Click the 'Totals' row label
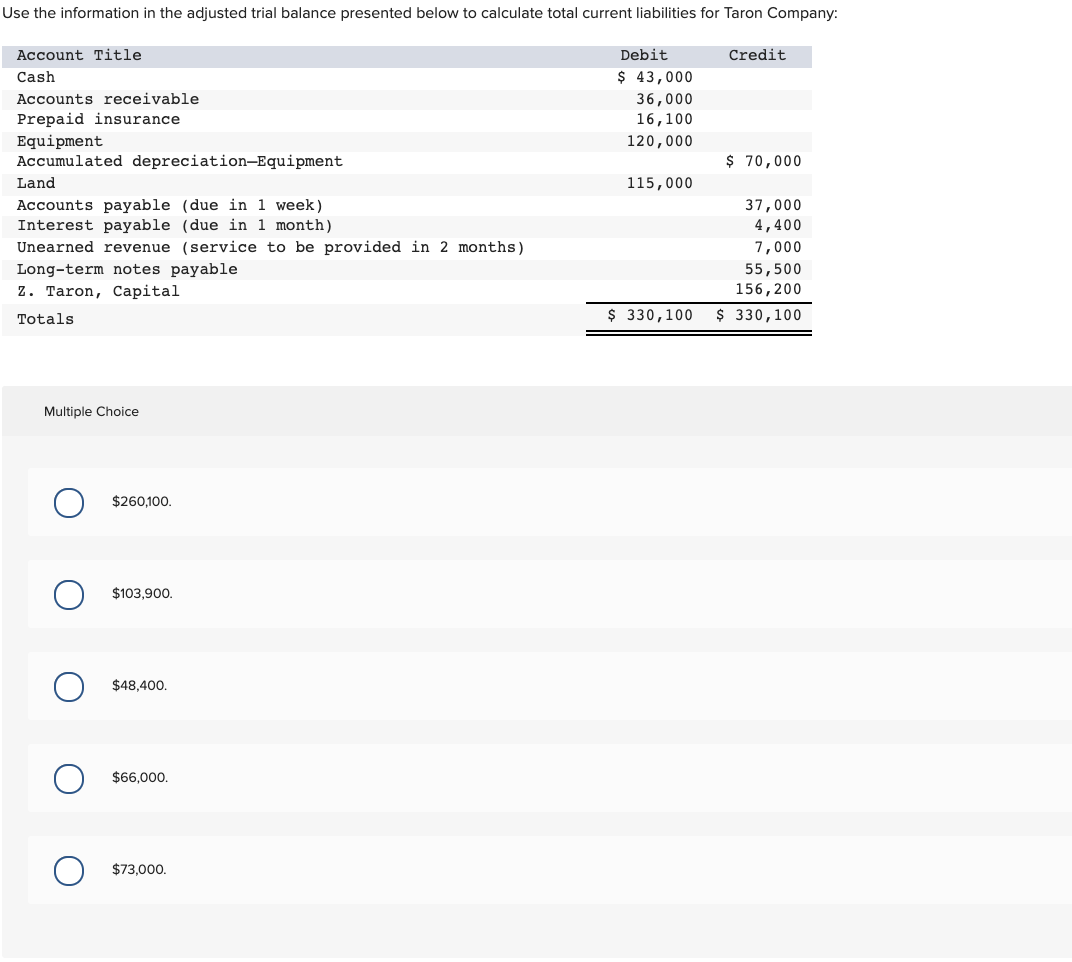 tap(45, 319)
